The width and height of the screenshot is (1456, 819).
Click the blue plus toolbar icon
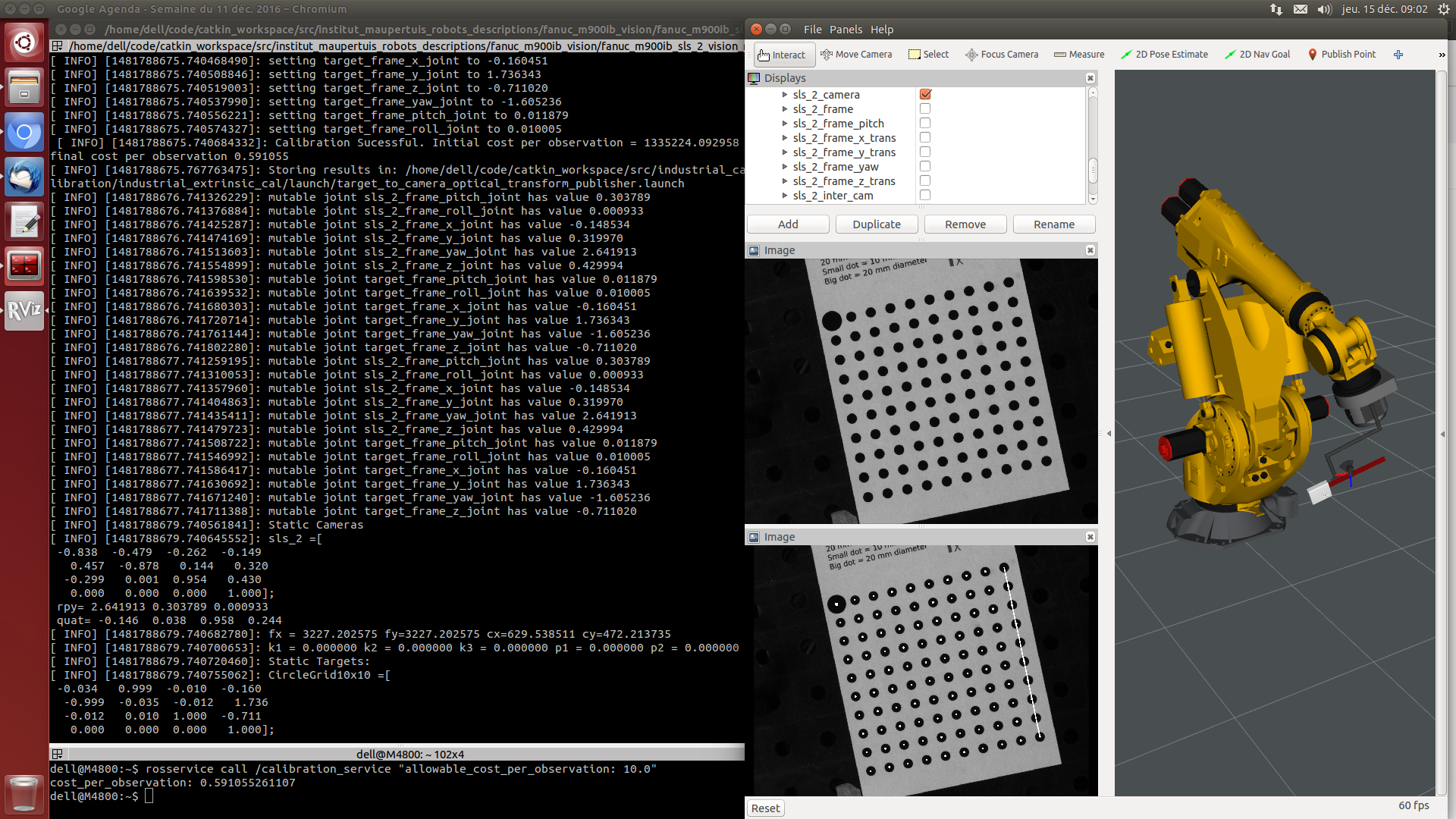point(1398,55)
